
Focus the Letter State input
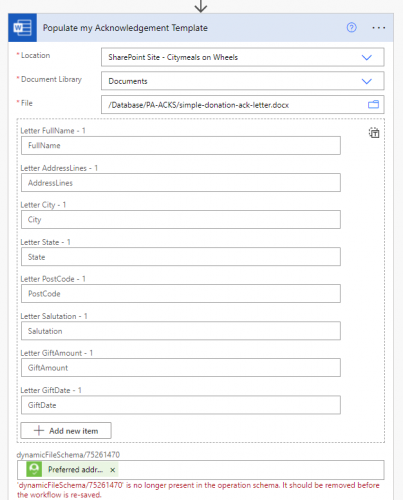point(181,257)
